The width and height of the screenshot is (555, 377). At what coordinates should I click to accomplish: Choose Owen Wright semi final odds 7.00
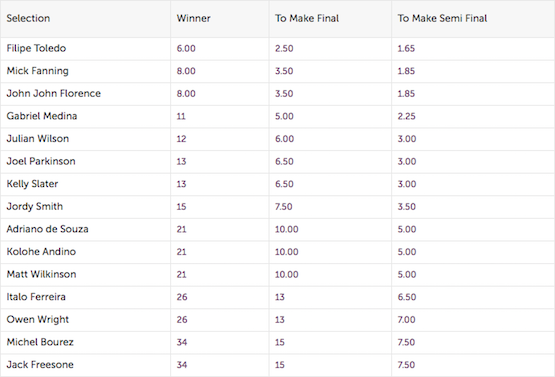click(406, 320)
